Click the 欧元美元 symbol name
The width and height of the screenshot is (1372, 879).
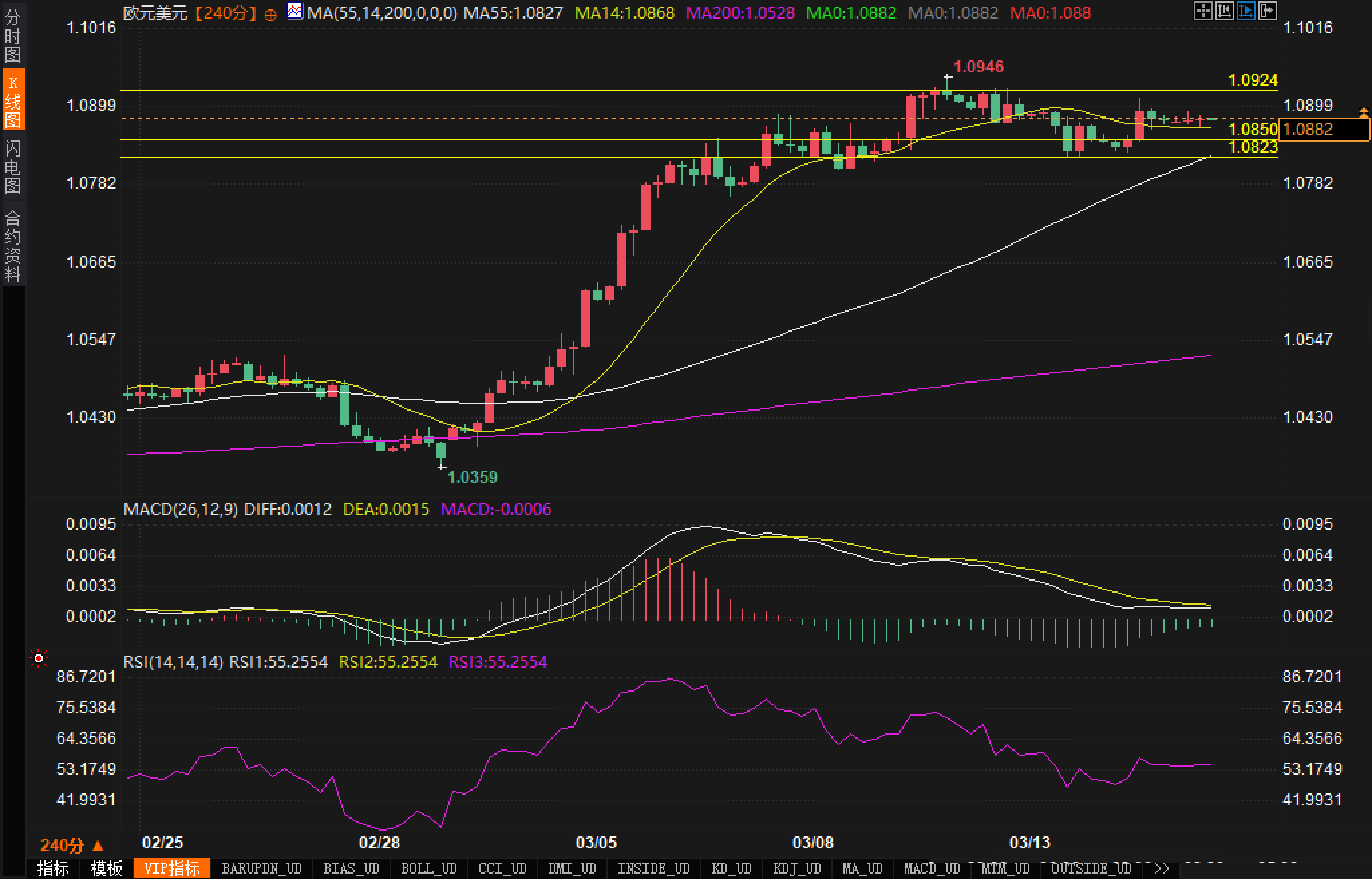pyautogui.click(x=156, y=13)
